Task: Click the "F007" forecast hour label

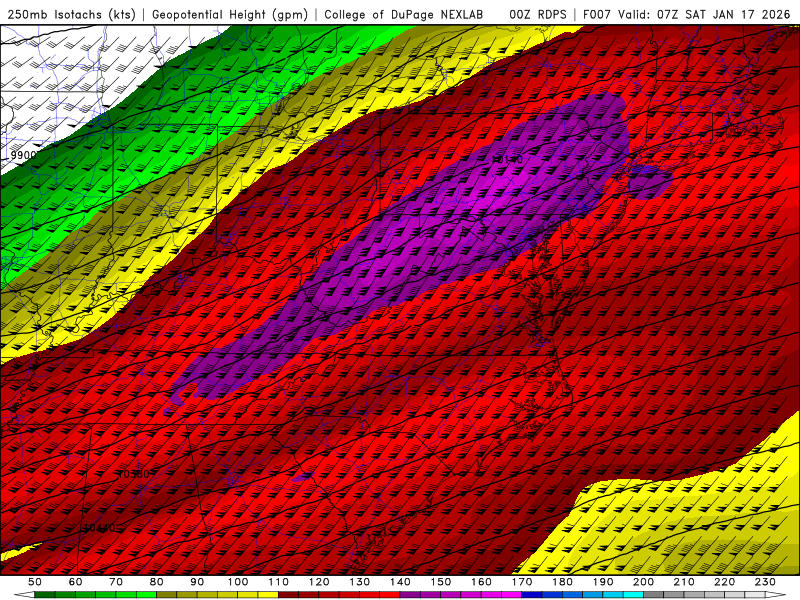Action: (x=597, y=14)
